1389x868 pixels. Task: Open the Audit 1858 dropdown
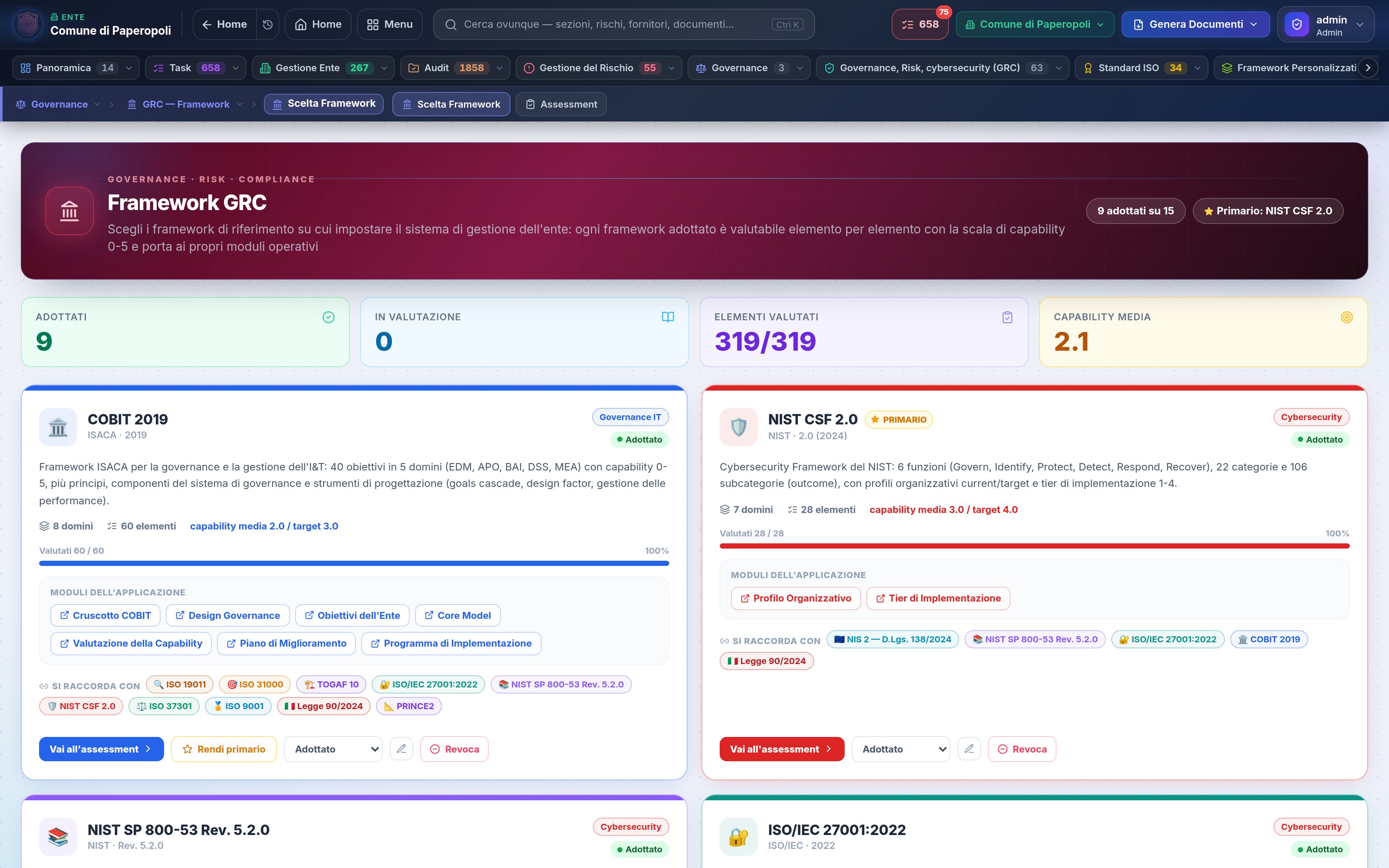click(x=454, y=68)
